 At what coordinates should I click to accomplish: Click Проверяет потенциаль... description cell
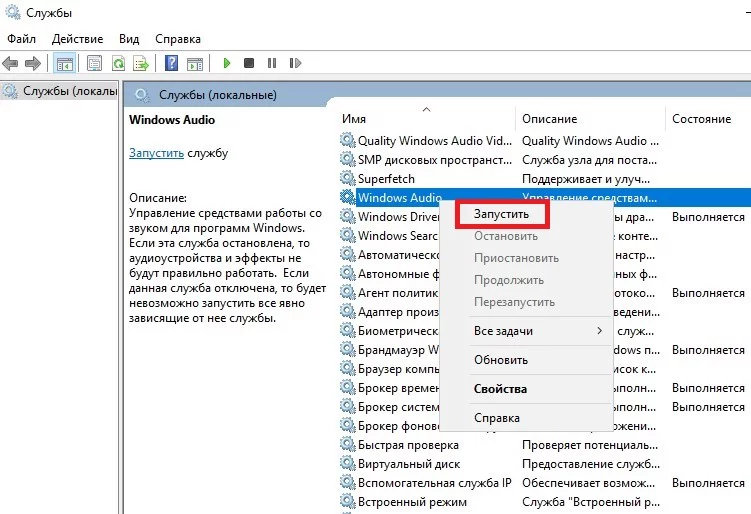(x=590, y=445)
